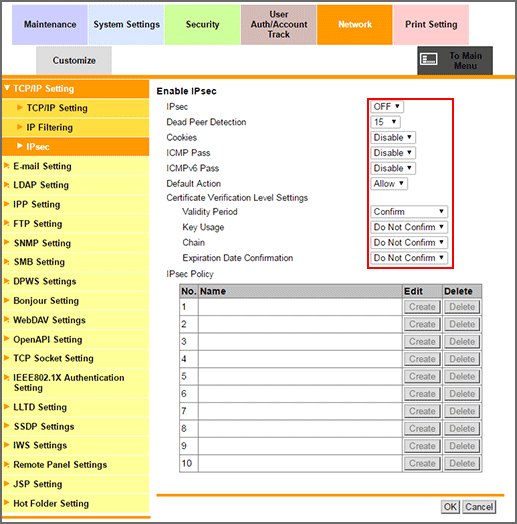Click Delete for policy 10
This screenshot has height=524, width=517.
click(462, 463)
